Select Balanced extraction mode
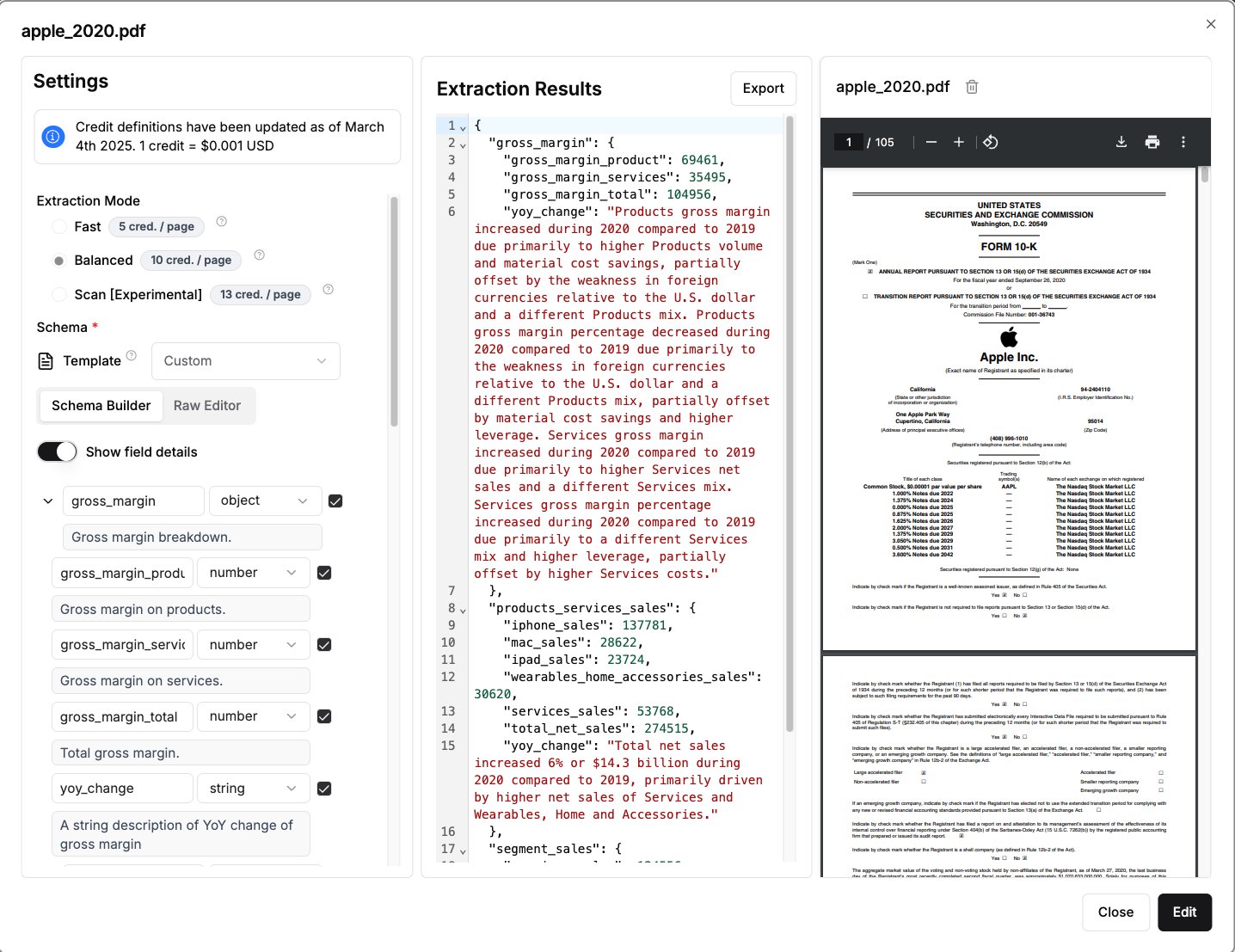The height and width of the screenshot is (952, 1235). click(59, 261)
